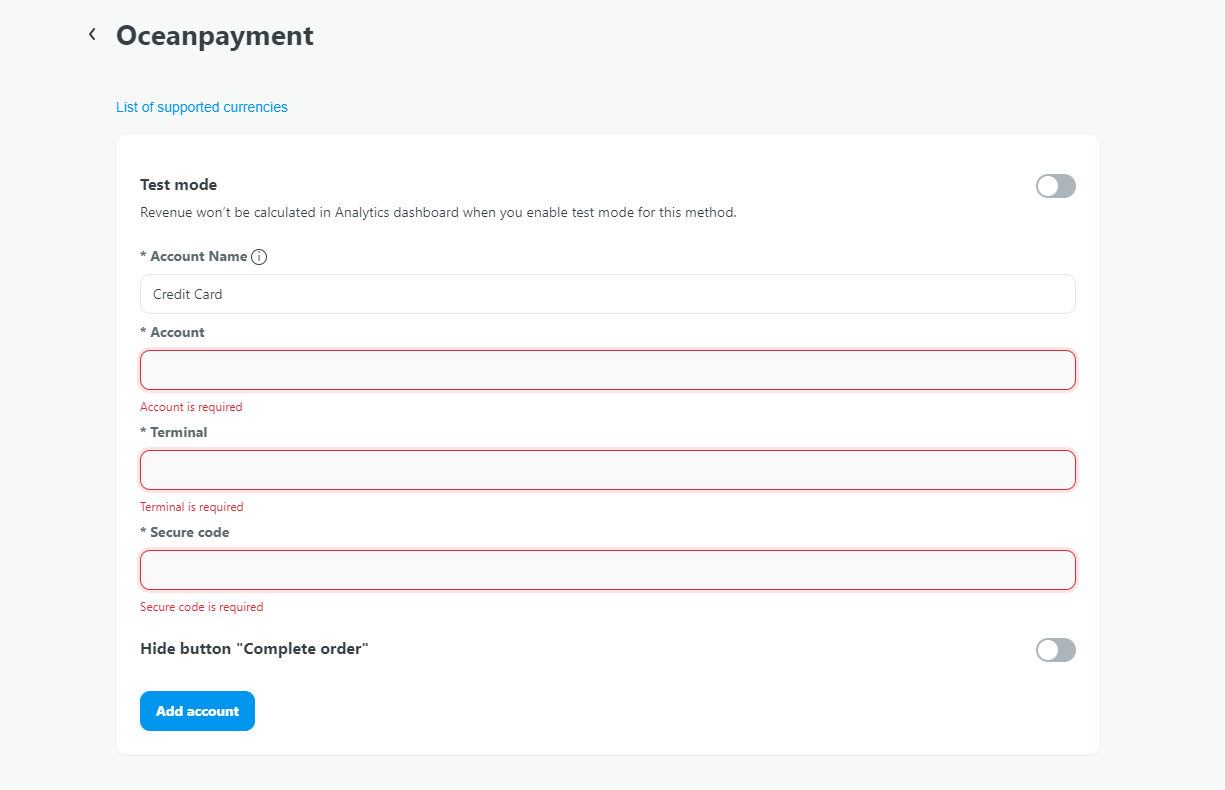Click the "Account is required" error message

click(x=191, y=407)
